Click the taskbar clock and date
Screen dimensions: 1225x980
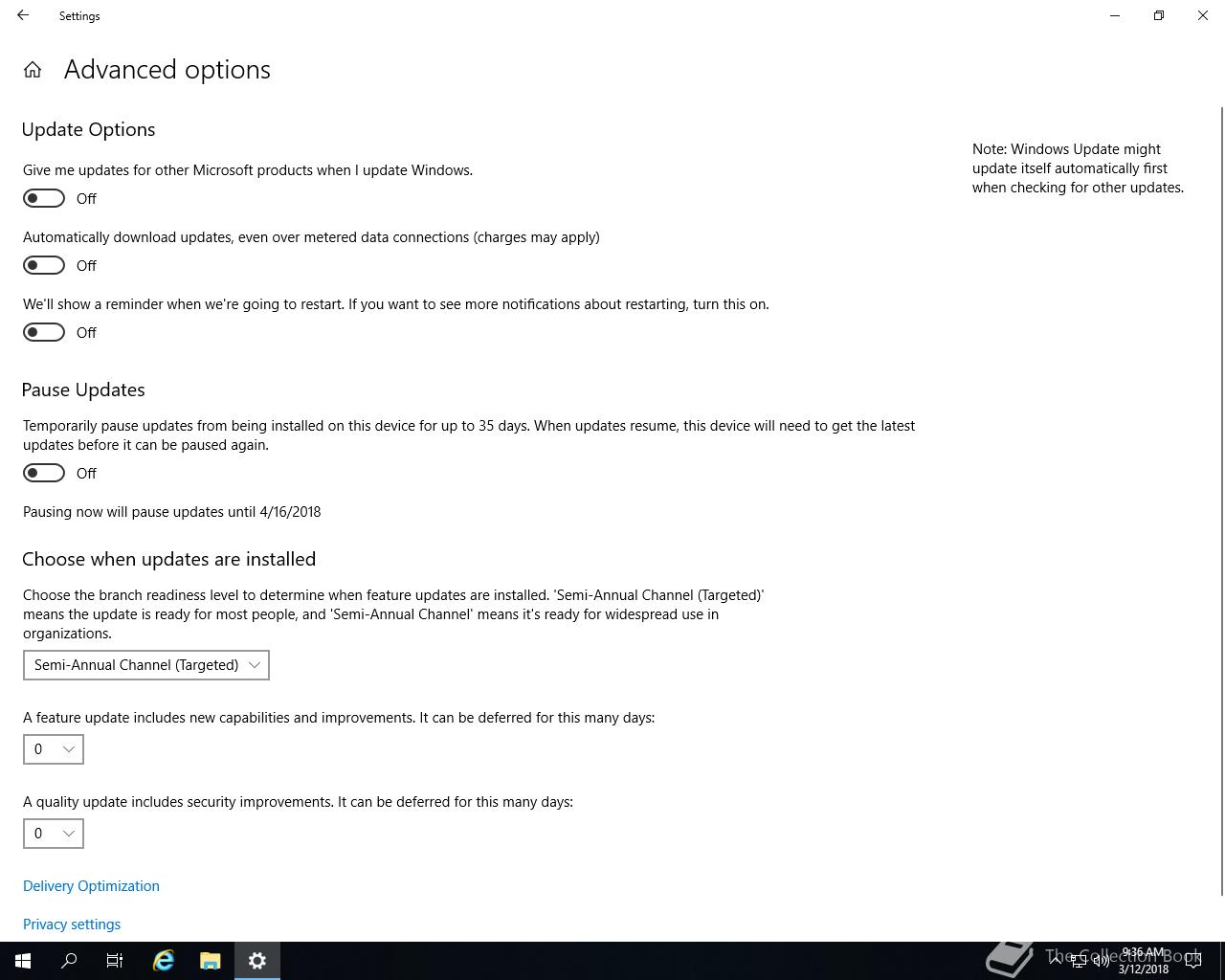pos(1143,961)
